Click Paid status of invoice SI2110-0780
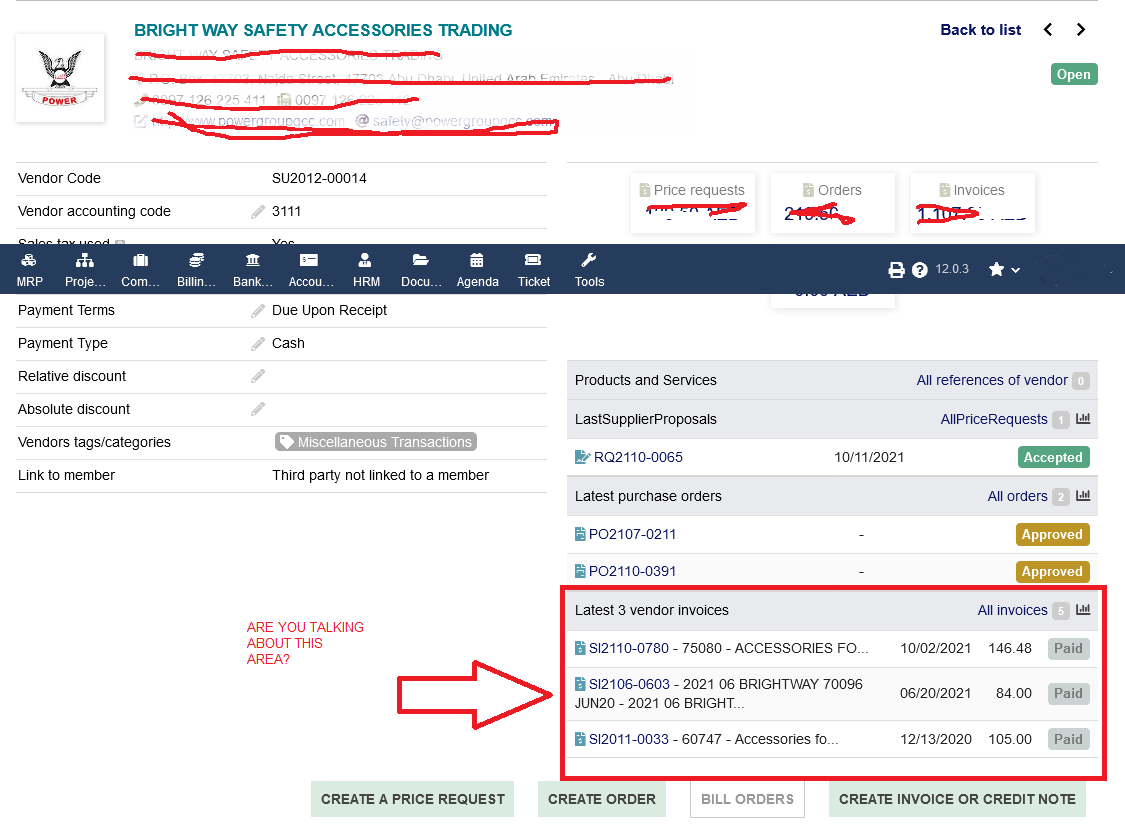Image resolution: width=1125 pixels, height=832 pixels. [x=1068, y=648]
